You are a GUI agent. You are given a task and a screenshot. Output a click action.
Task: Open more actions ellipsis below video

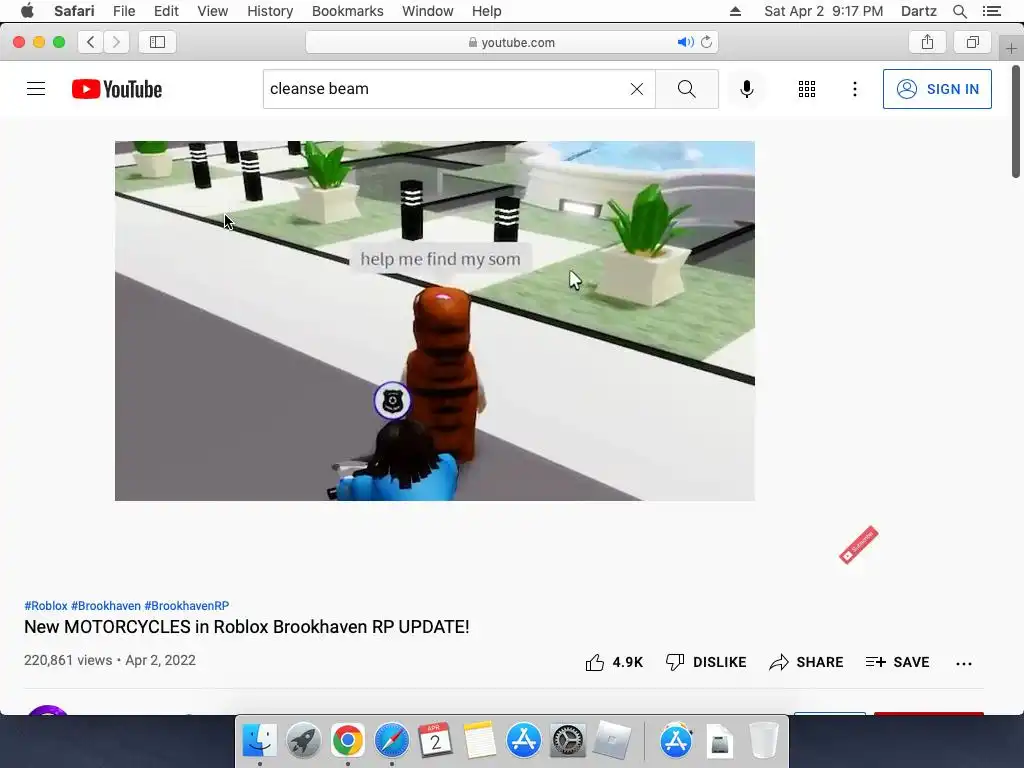(x=963, y=664)
